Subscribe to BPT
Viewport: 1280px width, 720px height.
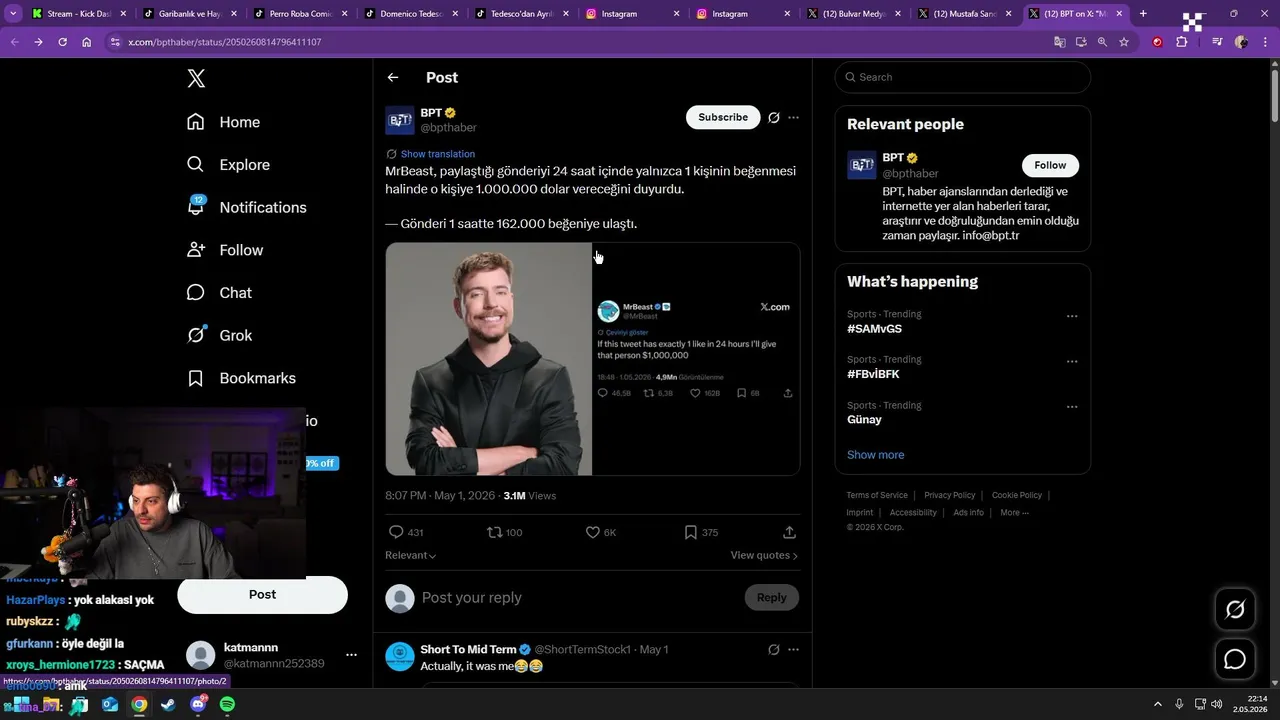(723, 117)
